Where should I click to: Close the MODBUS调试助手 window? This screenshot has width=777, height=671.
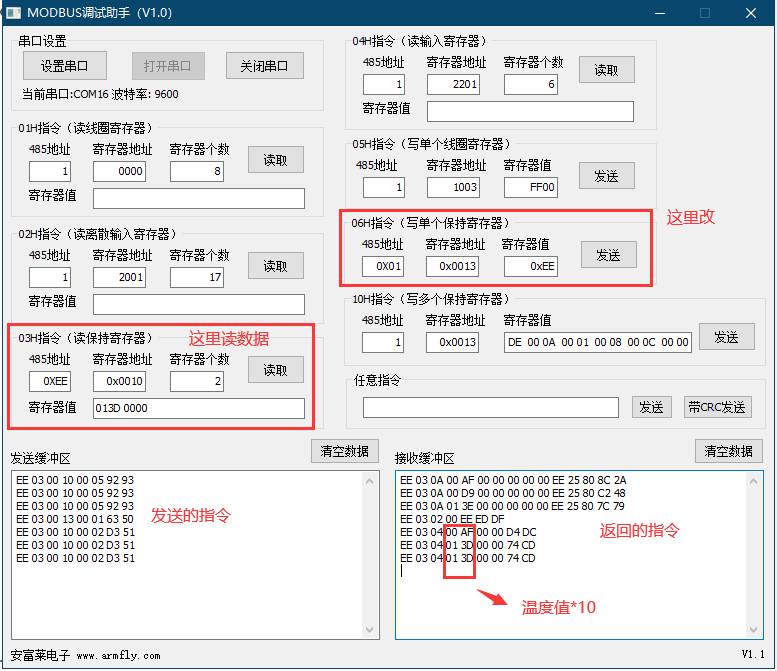click(x=751, y=13)
